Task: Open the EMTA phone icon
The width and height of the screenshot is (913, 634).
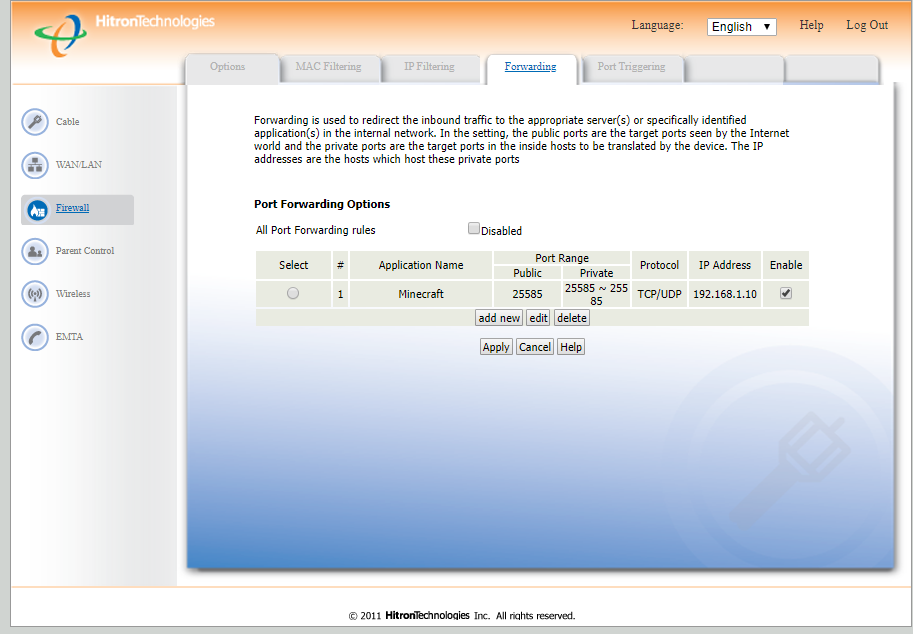Action: 35,337
